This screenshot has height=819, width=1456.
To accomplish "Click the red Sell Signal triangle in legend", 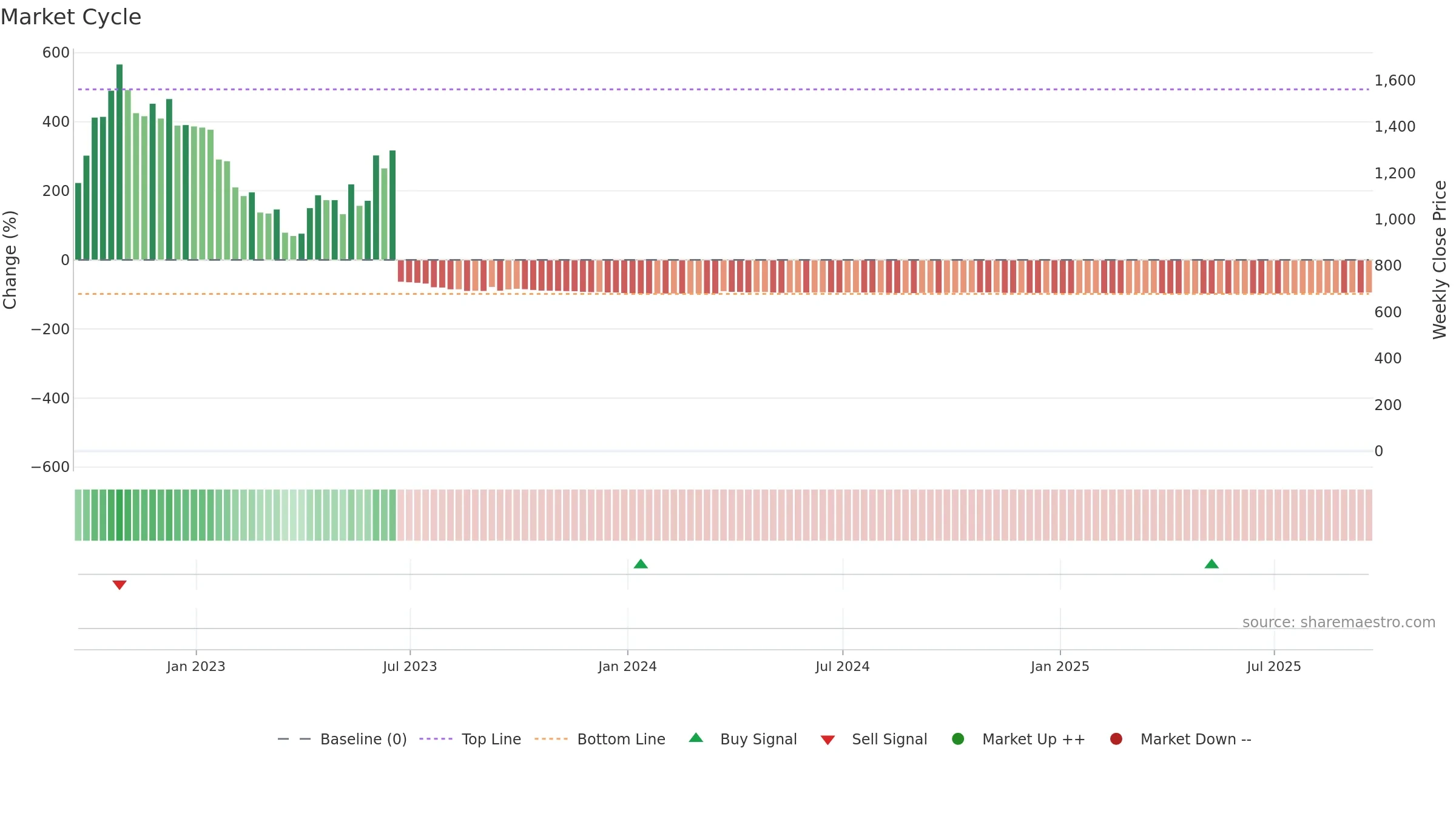I will 827,740.
